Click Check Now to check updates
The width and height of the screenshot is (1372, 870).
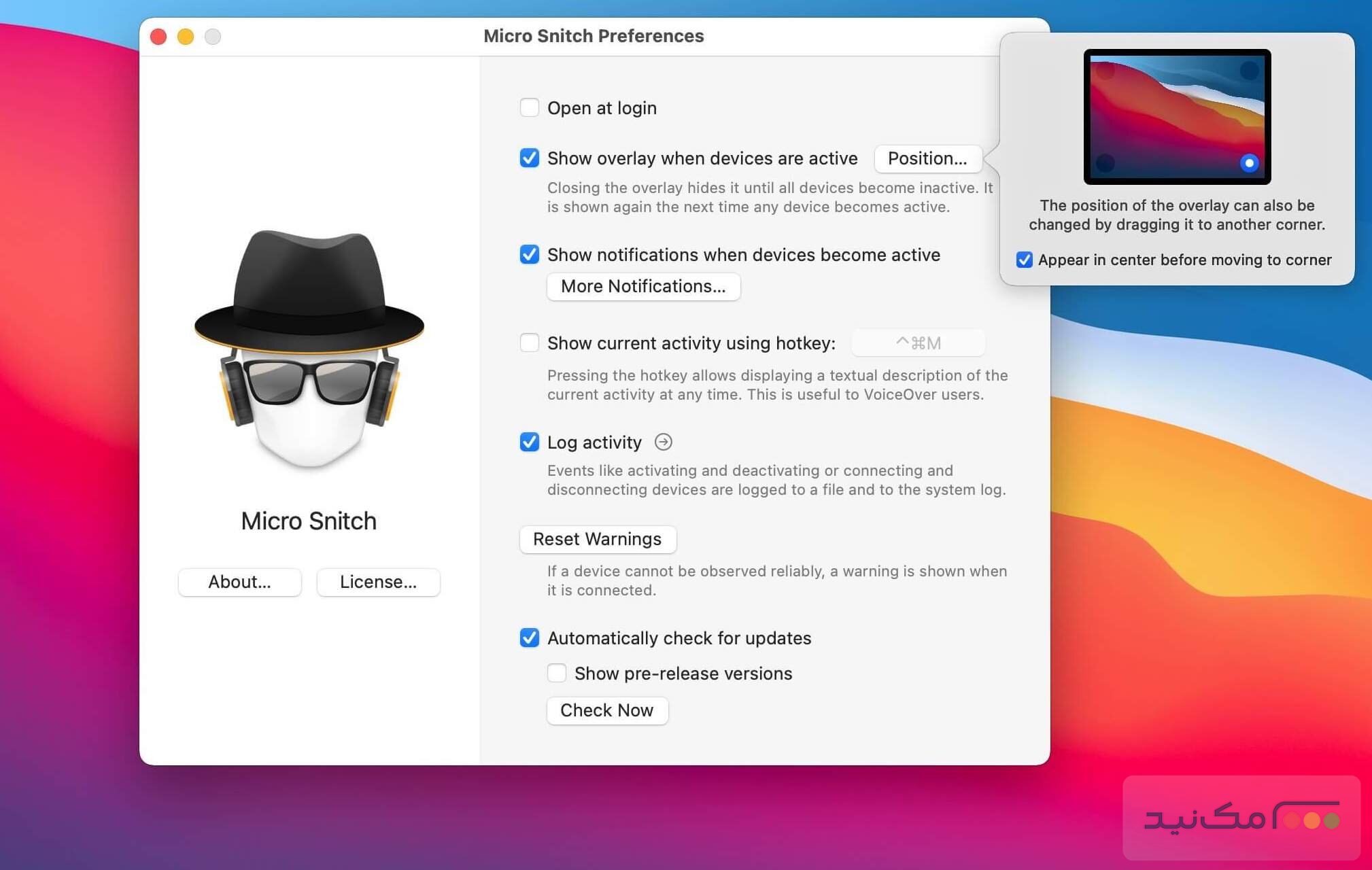click(607, 710)
